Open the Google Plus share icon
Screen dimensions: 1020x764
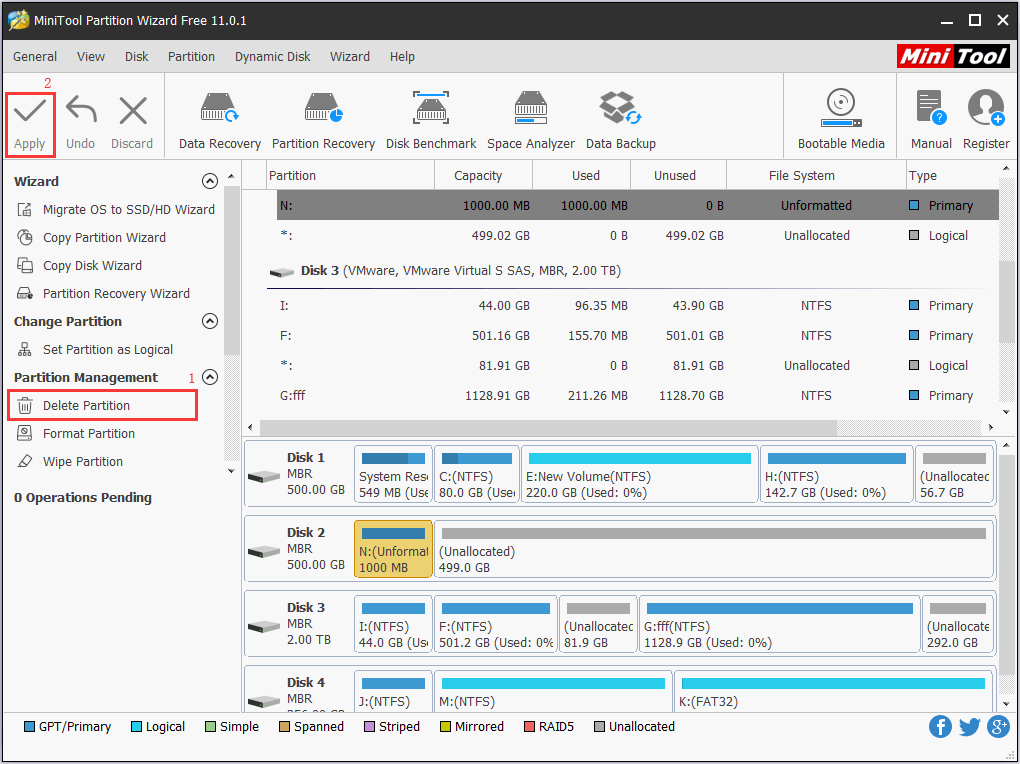coord(998,726)
